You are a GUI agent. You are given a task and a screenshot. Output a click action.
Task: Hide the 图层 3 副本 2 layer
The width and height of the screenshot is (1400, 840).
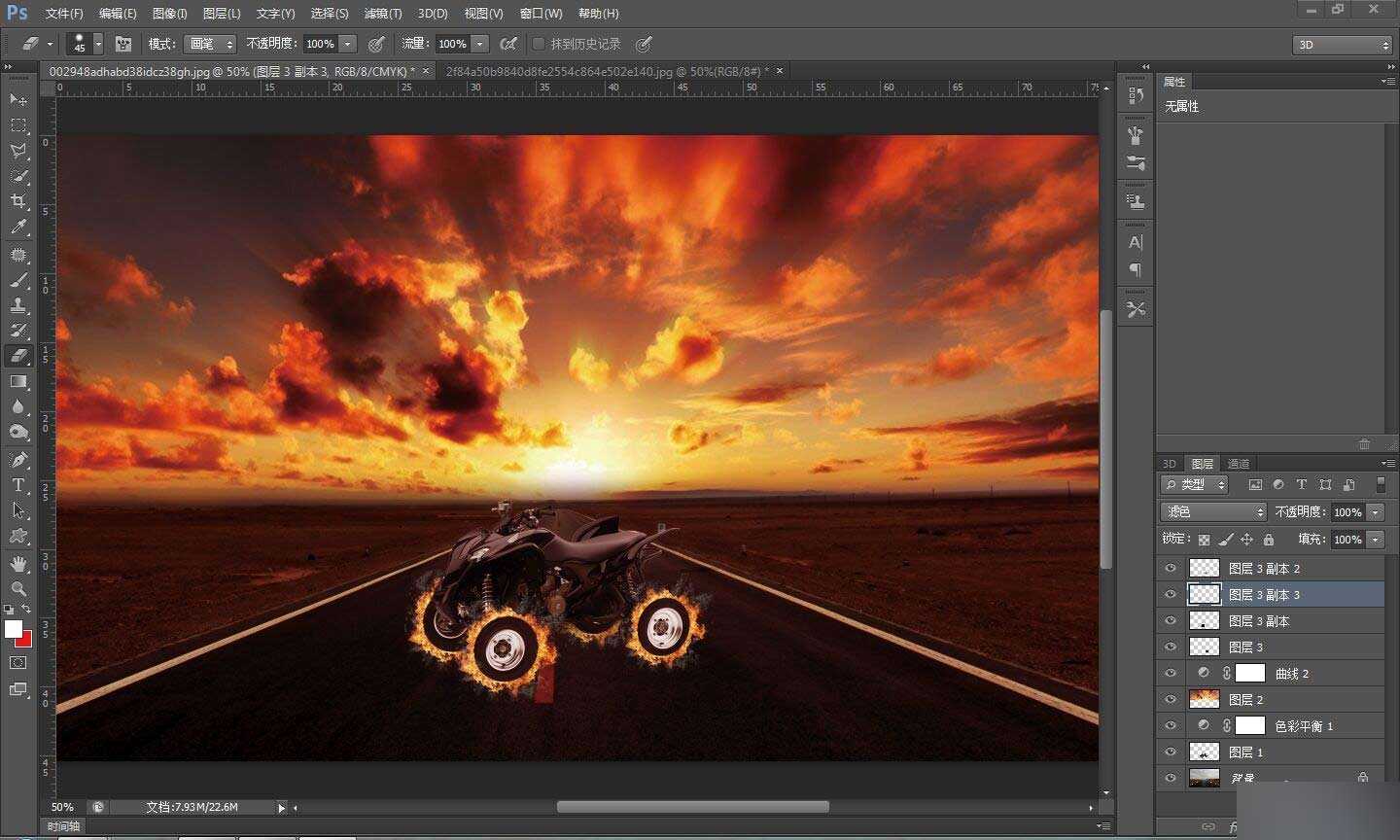point(1171,568)
